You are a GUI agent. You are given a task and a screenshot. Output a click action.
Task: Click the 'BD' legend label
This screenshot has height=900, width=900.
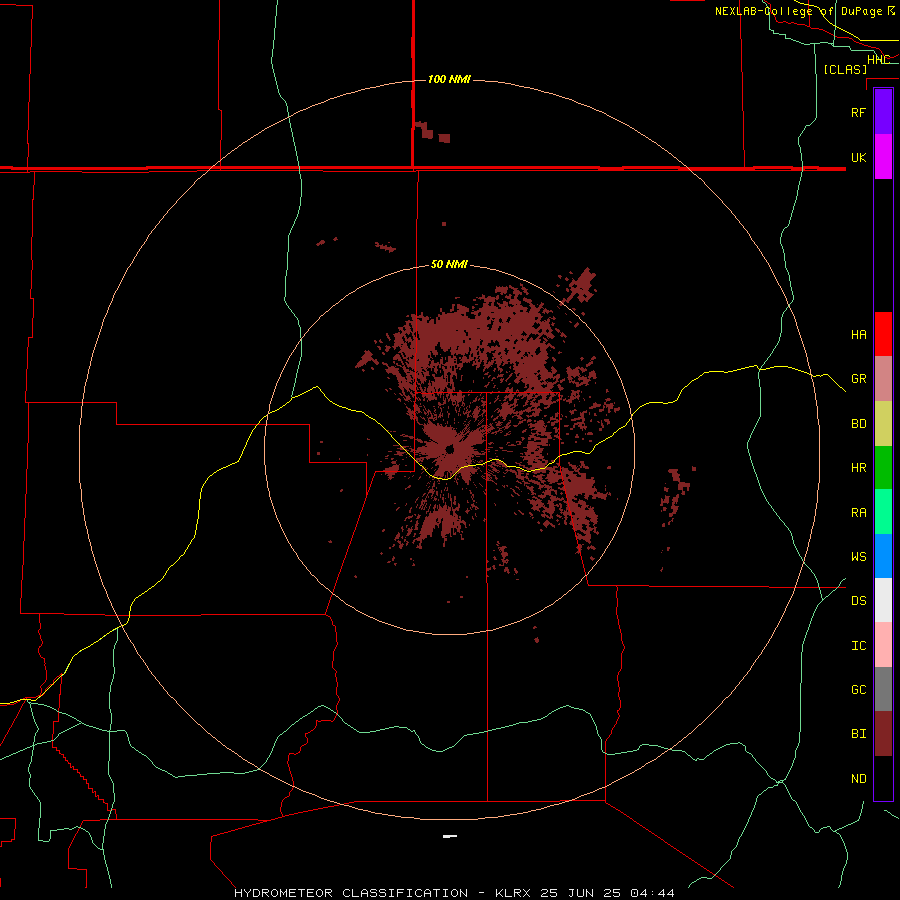pos(858,424)
